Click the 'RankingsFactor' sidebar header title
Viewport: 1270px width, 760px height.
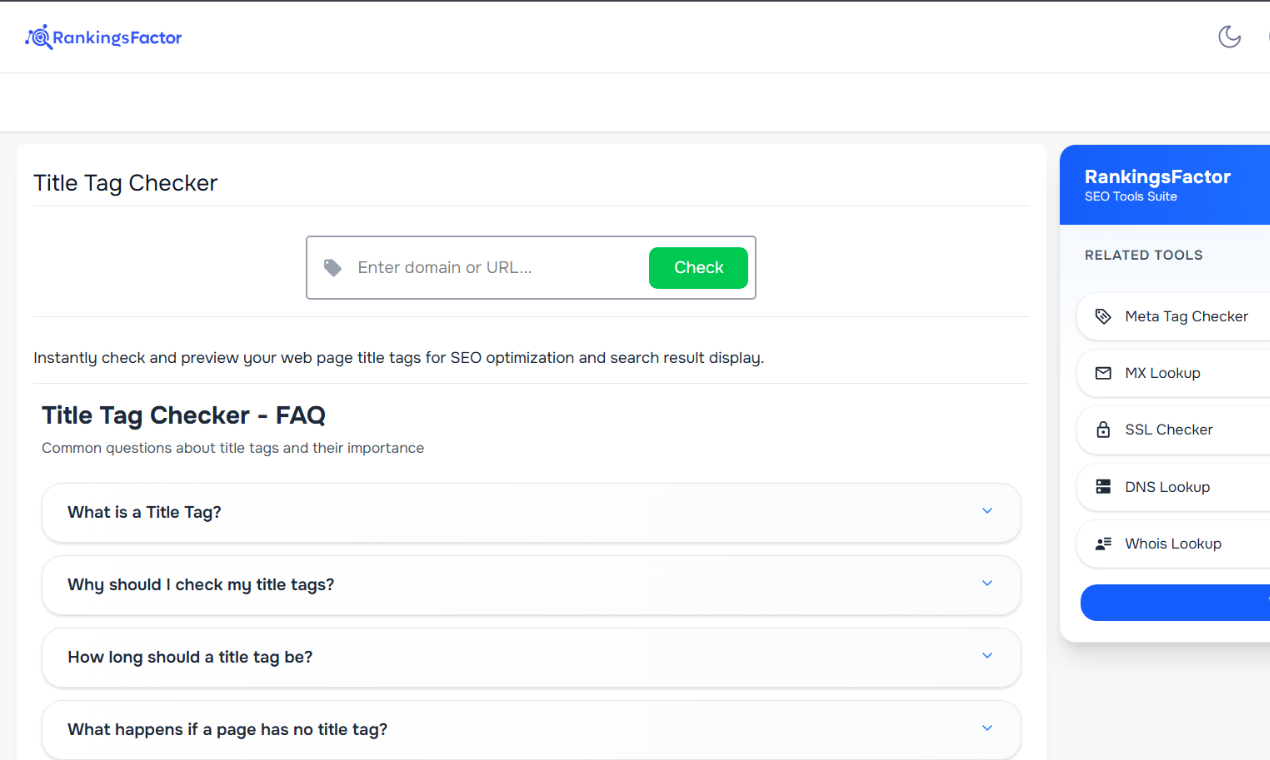click(1157, 177)
